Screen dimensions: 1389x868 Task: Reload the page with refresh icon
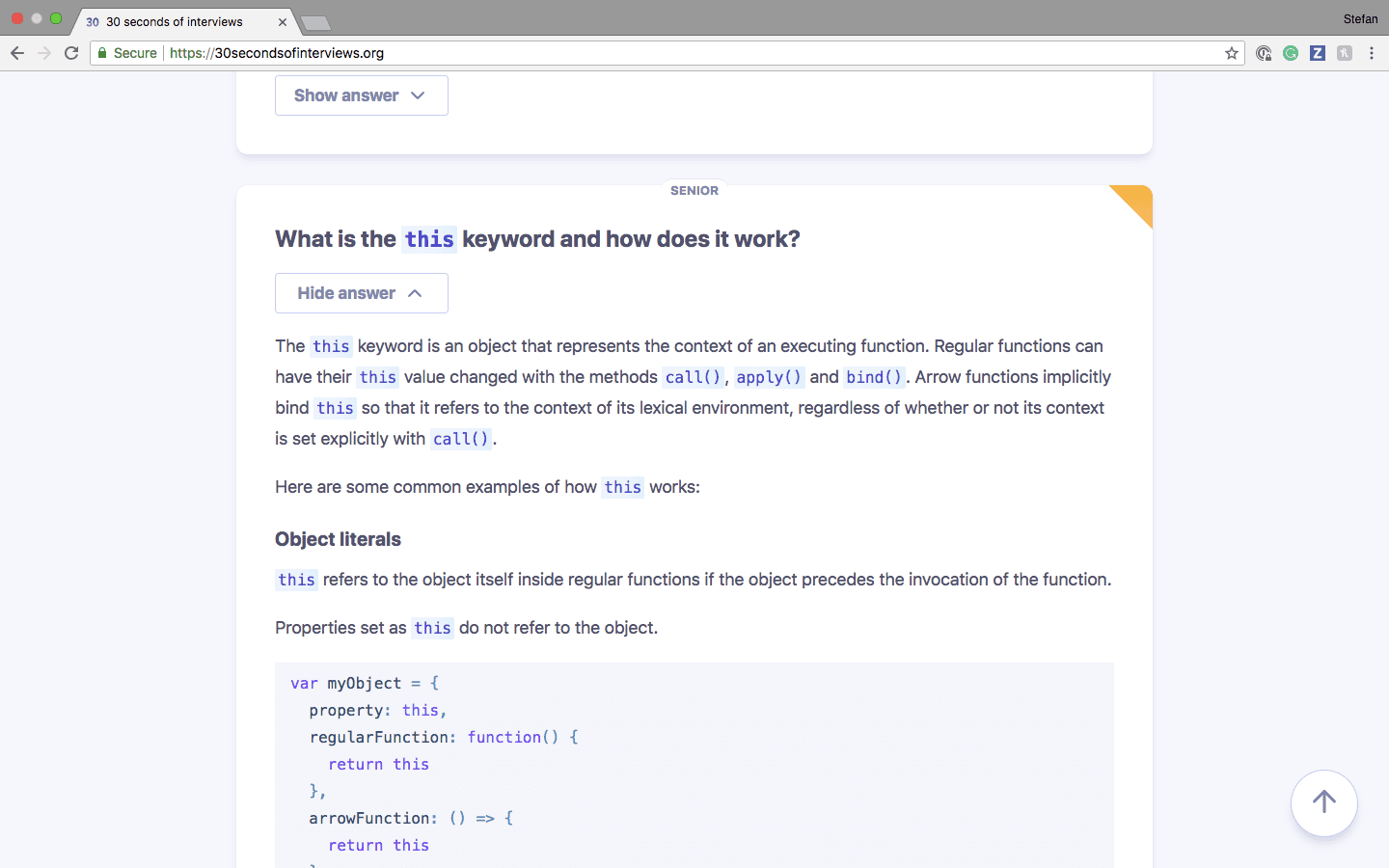(71, 53)
